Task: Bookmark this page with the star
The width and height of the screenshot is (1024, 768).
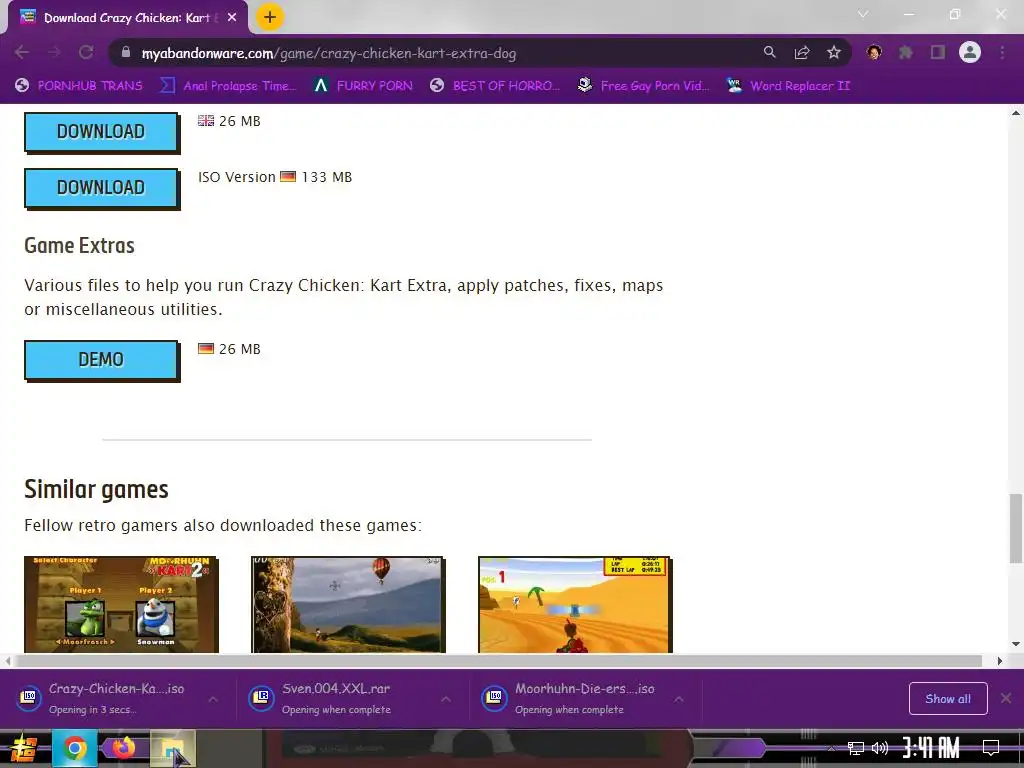Action: click(x=834, y=52)
